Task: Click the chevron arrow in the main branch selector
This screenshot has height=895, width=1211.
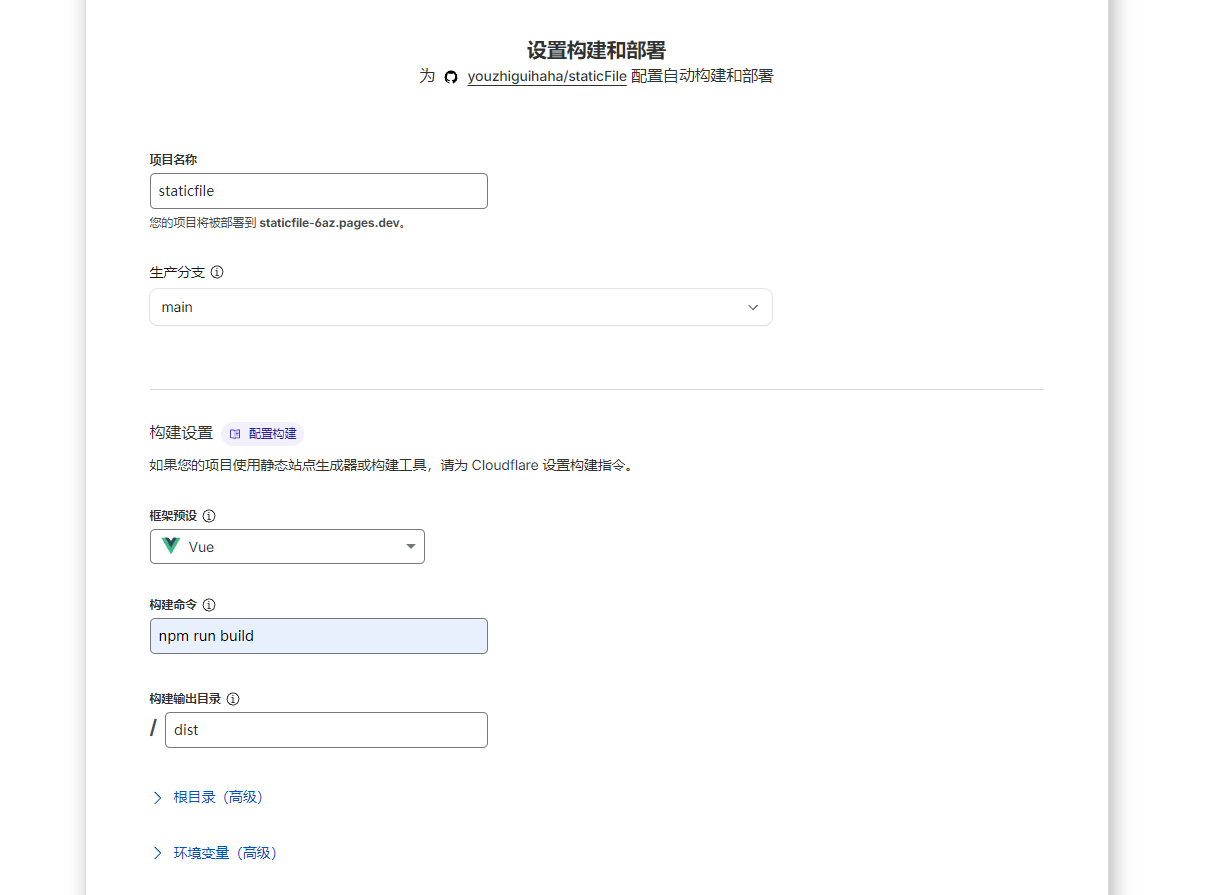Action: point(753,307)
